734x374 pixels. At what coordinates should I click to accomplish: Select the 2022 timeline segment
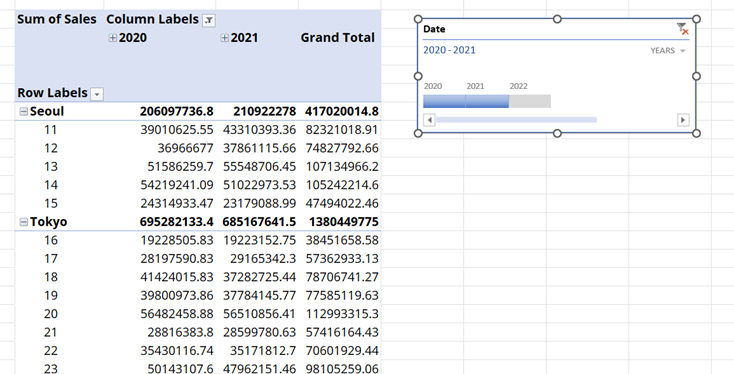(x=530, y=101)
